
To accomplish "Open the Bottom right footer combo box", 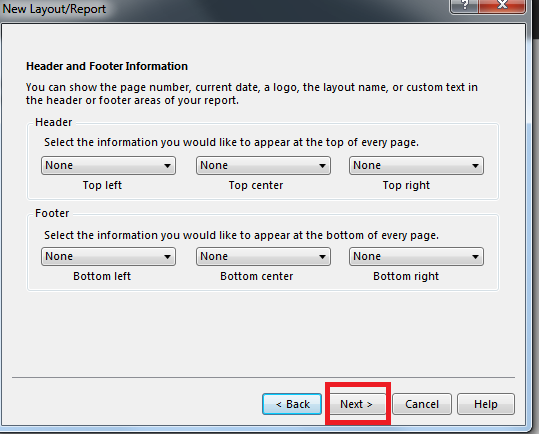I will tap(416, 257).
